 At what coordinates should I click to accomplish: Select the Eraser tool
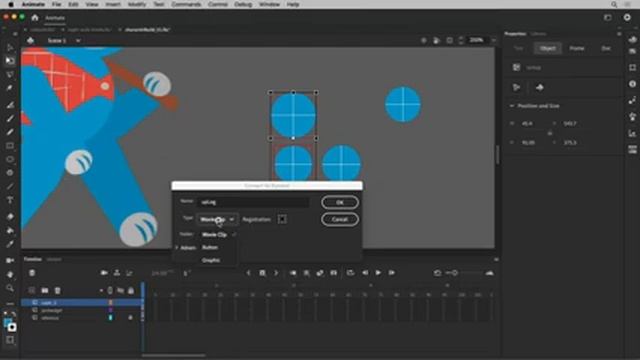(x=10, y=217)
